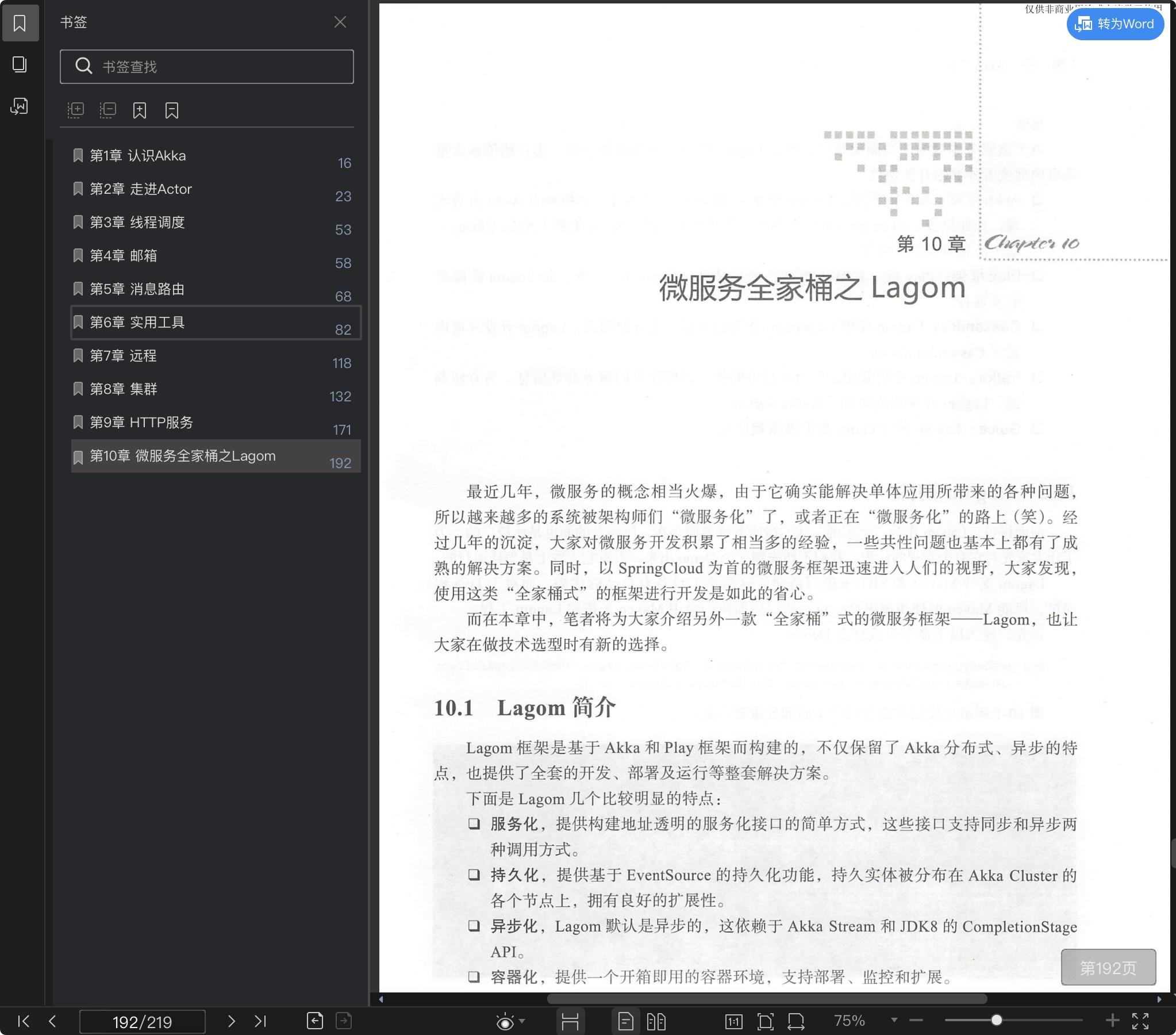Collapse all bookmarks icon
The height and width of the screenshot is (1035, 1176).
(x=107, y=110)
